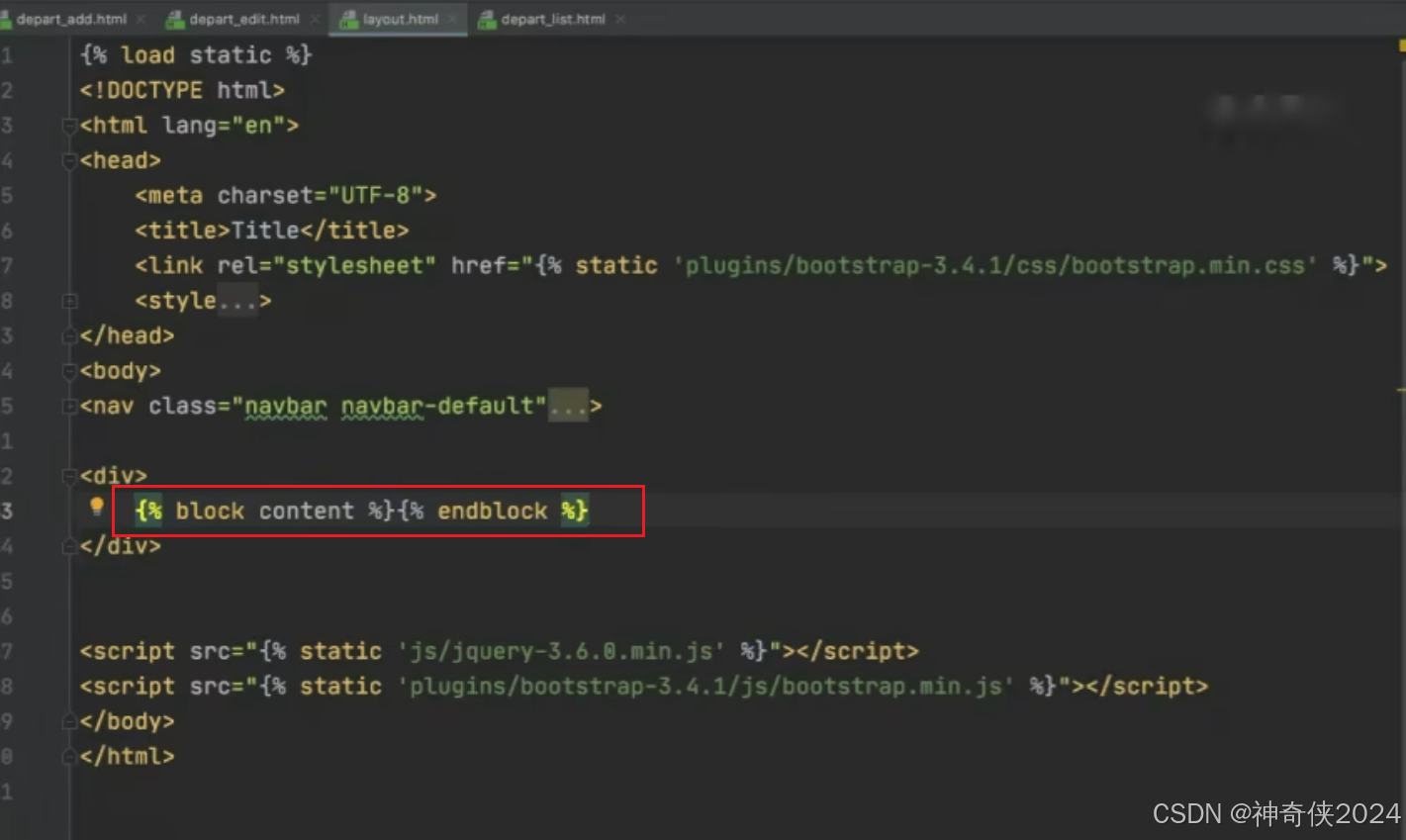Expand the folded <style...> gutter marker
This screenshot has height=840, width=1406.
coord(69,301)
